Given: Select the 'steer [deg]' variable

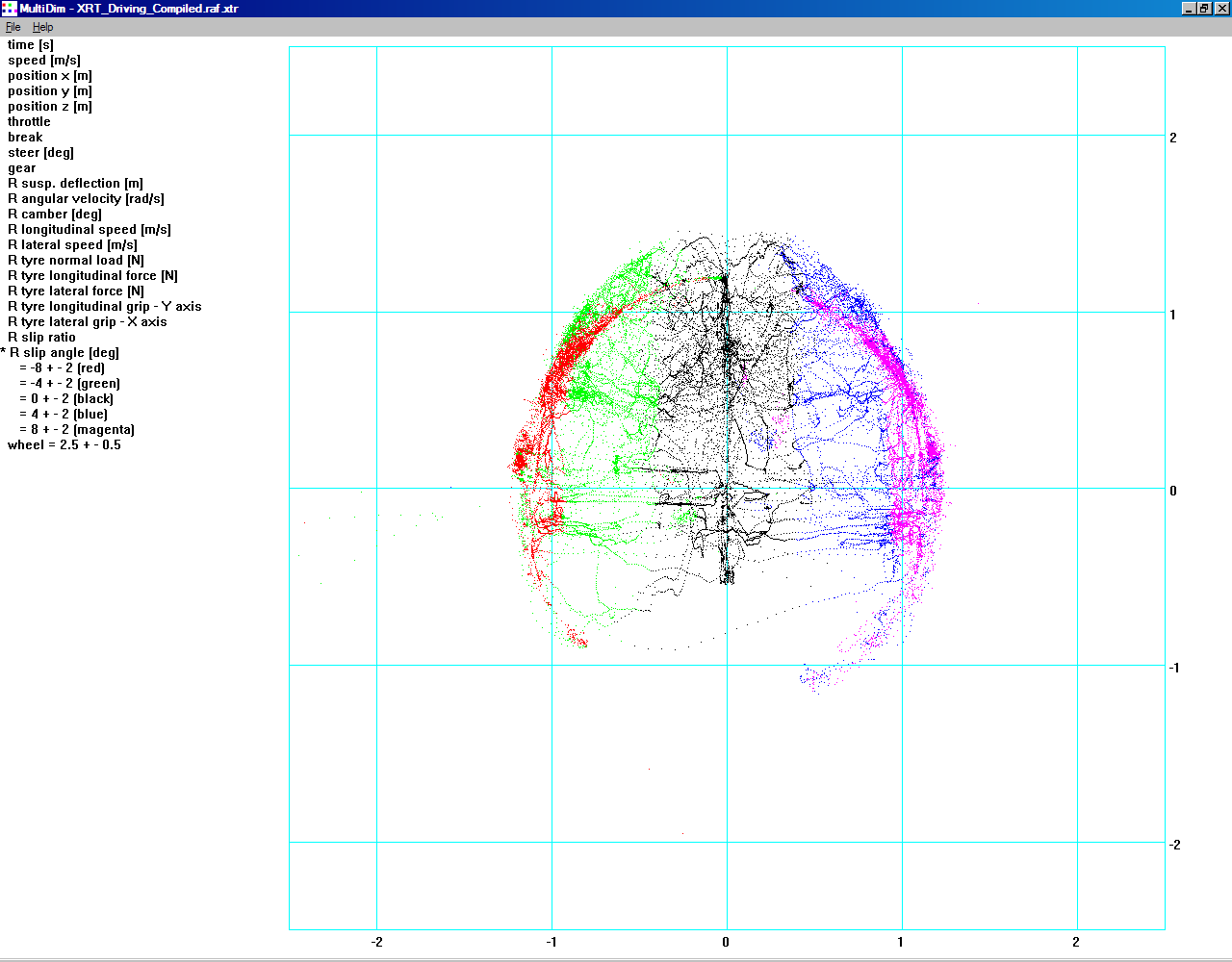Looking at the screenshot, I should [40, 153].
